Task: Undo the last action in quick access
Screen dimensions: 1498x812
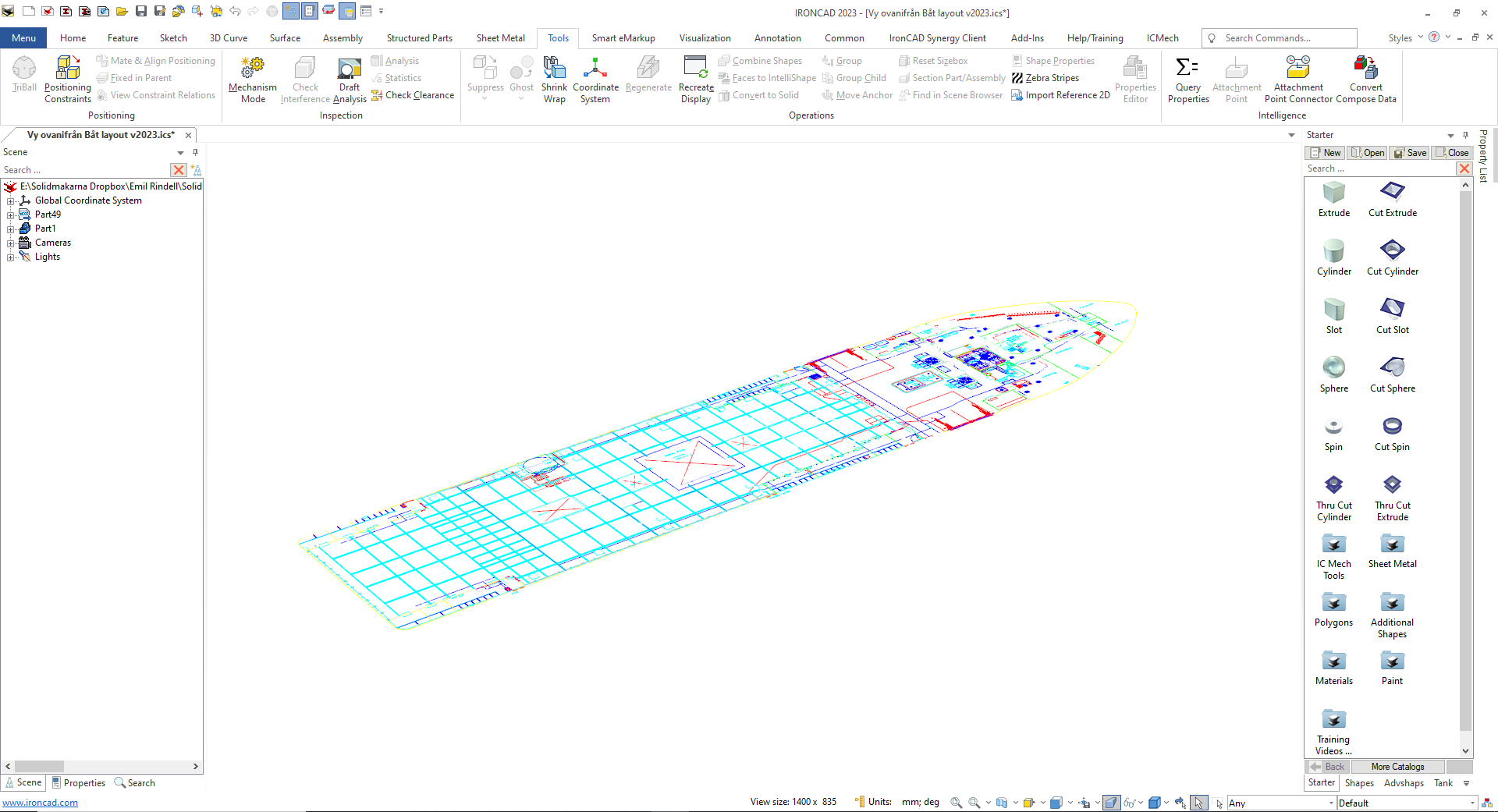Action: [x=235, y=11]
